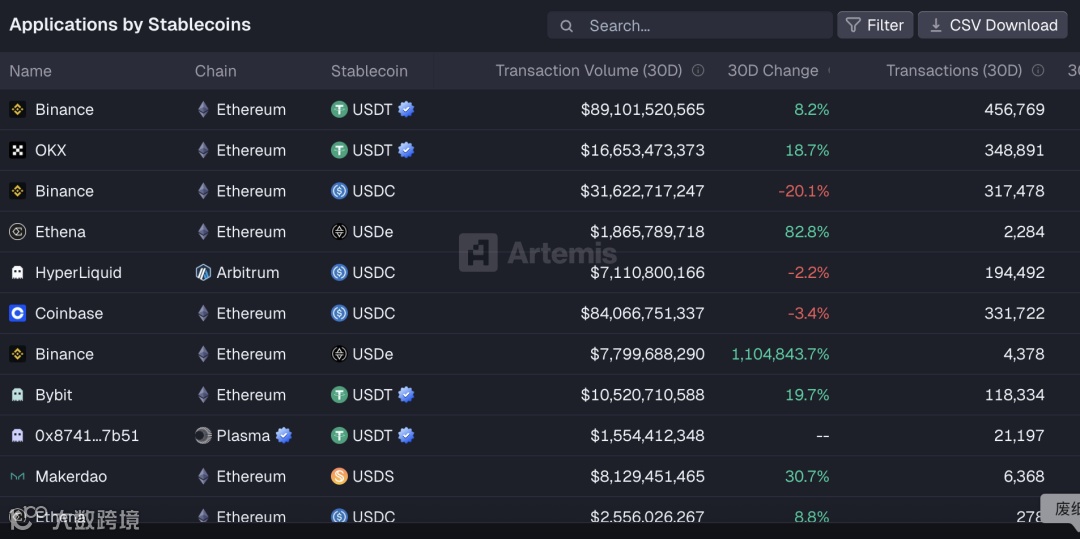The height and width of the screenshot is (539, 1080).
Task: Click info icon beside Transaction Volume (30D)
Action: 698,71
